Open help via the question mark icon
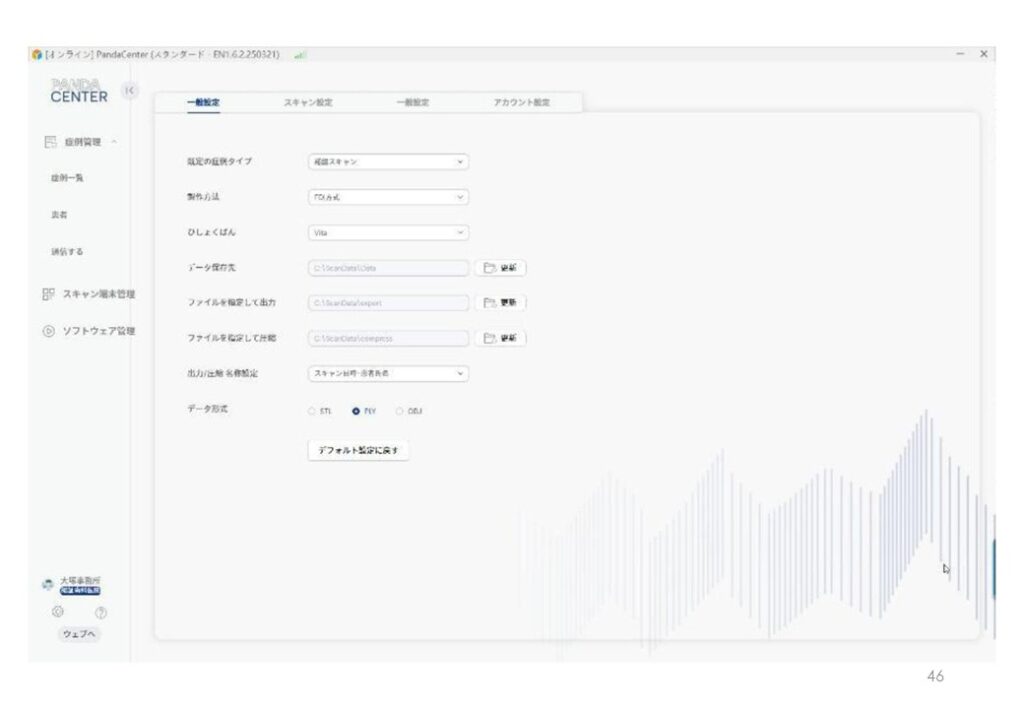This screenshot has width=1024, height=709. coord(100,612)
